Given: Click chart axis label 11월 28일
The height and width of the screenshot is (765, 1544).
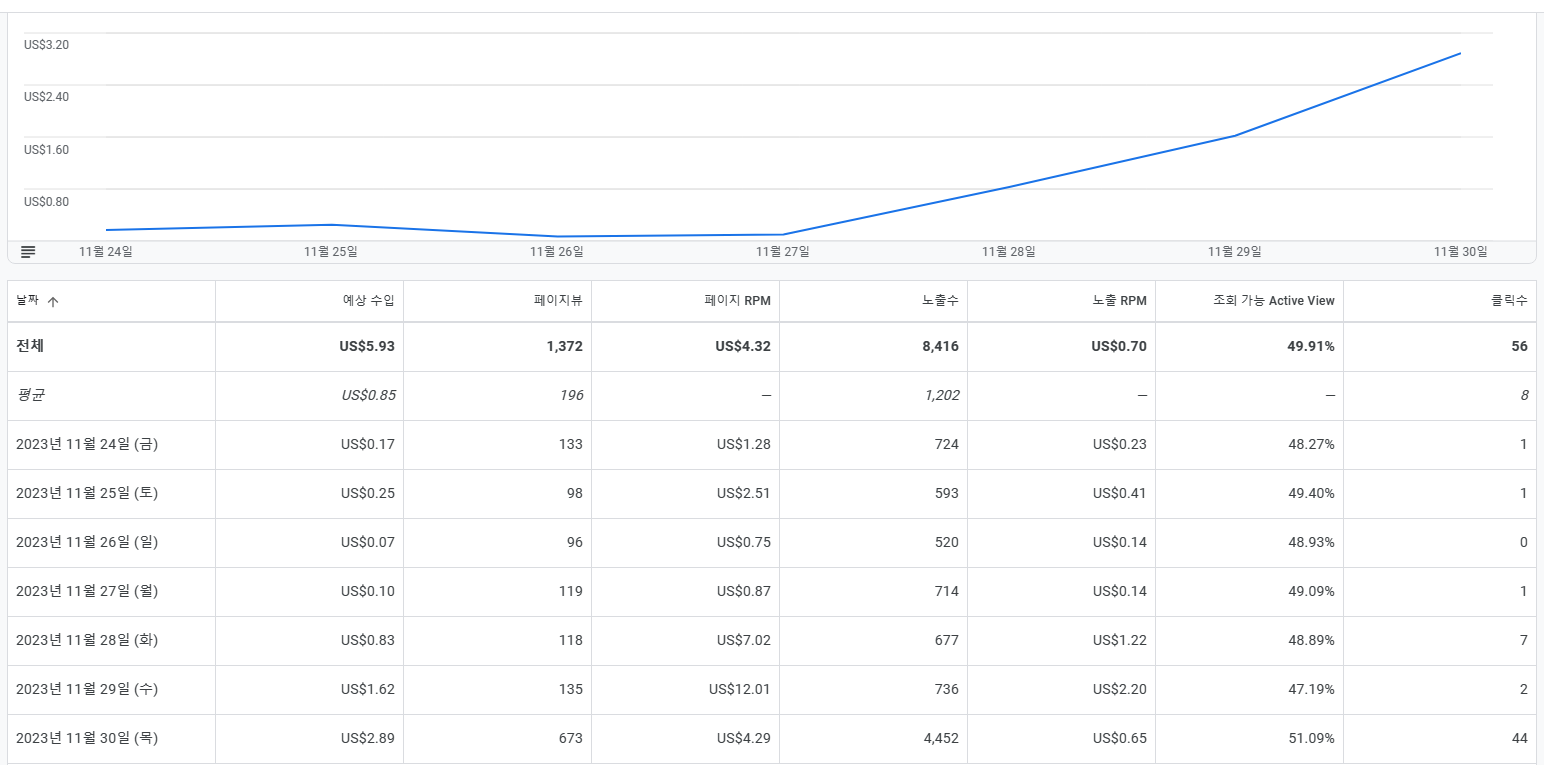Looking at the screenshot, I should [1009, 252].
